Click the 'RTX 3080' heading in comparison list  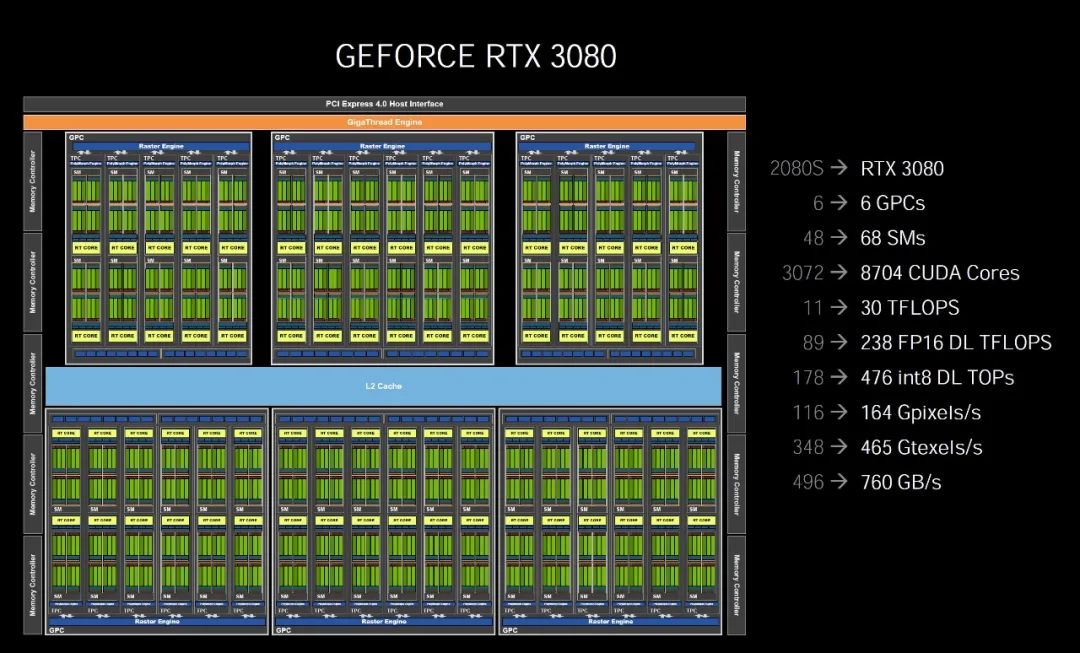pos(902,169)
